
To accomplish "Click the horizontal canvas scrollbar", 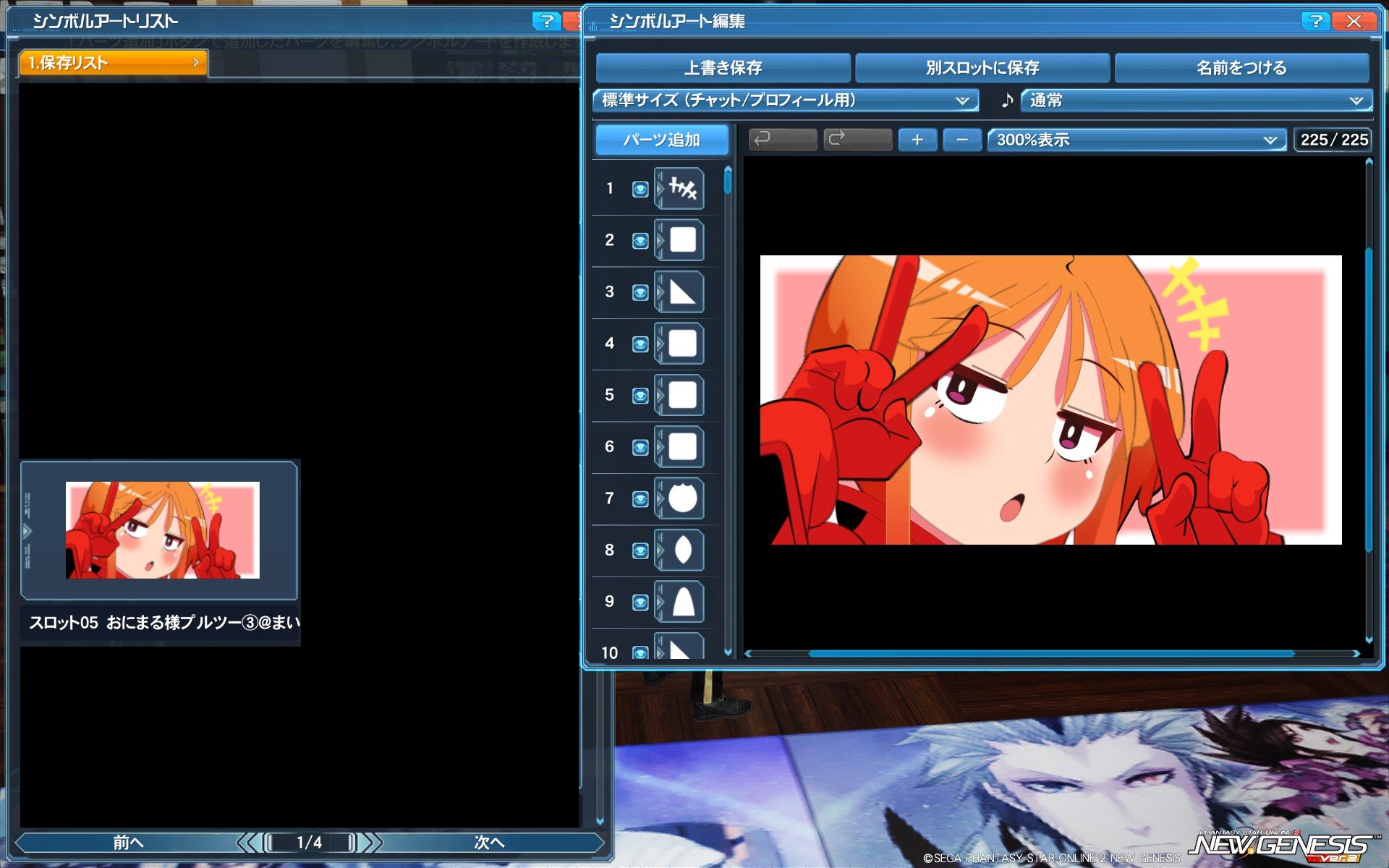I will pos(1052,653).
